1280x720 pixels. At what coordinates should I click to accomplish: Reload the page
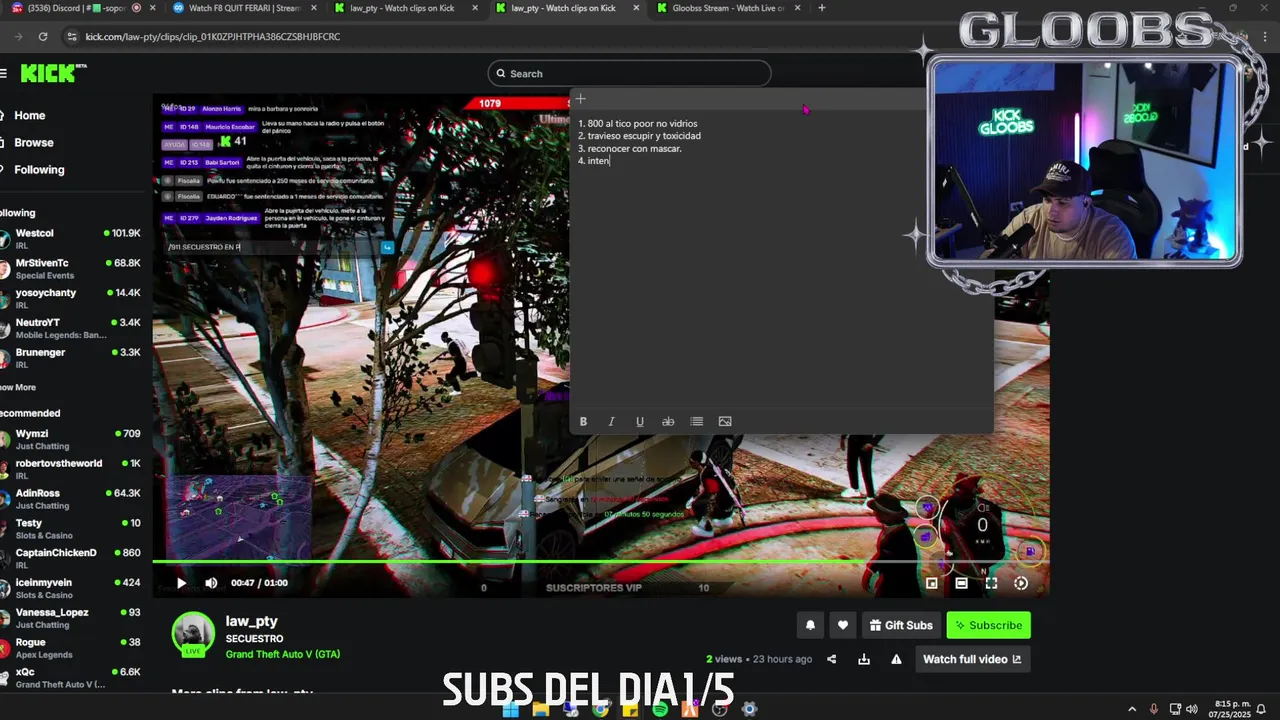(42, 37)
